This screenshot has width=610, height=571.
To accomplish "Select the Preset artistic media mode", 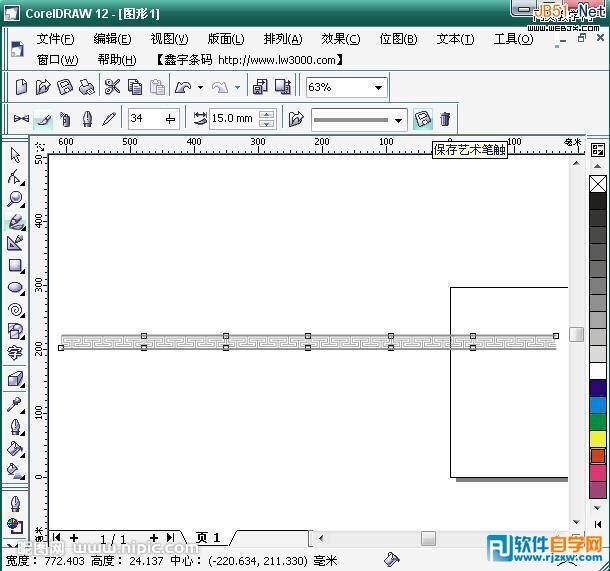I will tap(21, 119).
